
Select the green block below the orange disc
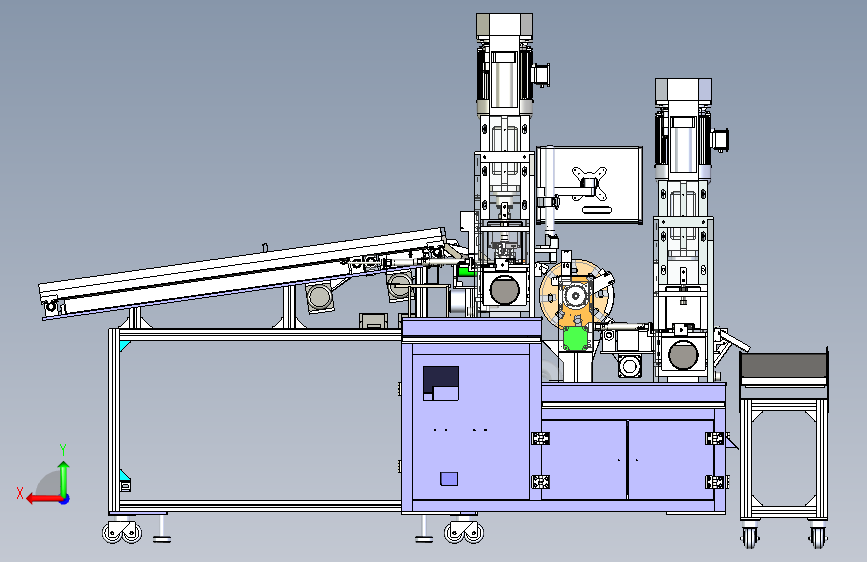click(576, 339)
